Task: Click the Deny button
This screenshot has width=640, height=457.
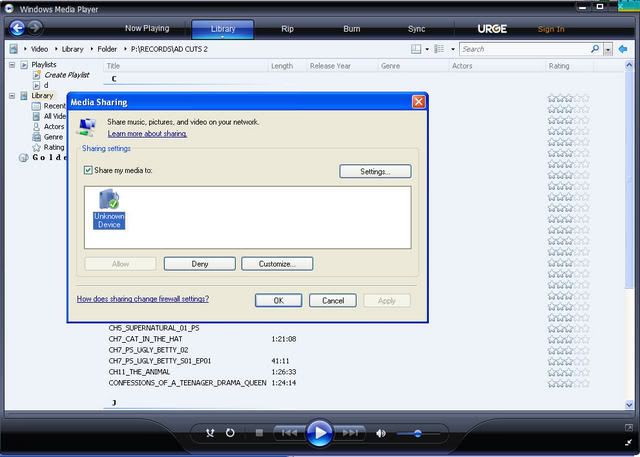Action: click(200, 264)
